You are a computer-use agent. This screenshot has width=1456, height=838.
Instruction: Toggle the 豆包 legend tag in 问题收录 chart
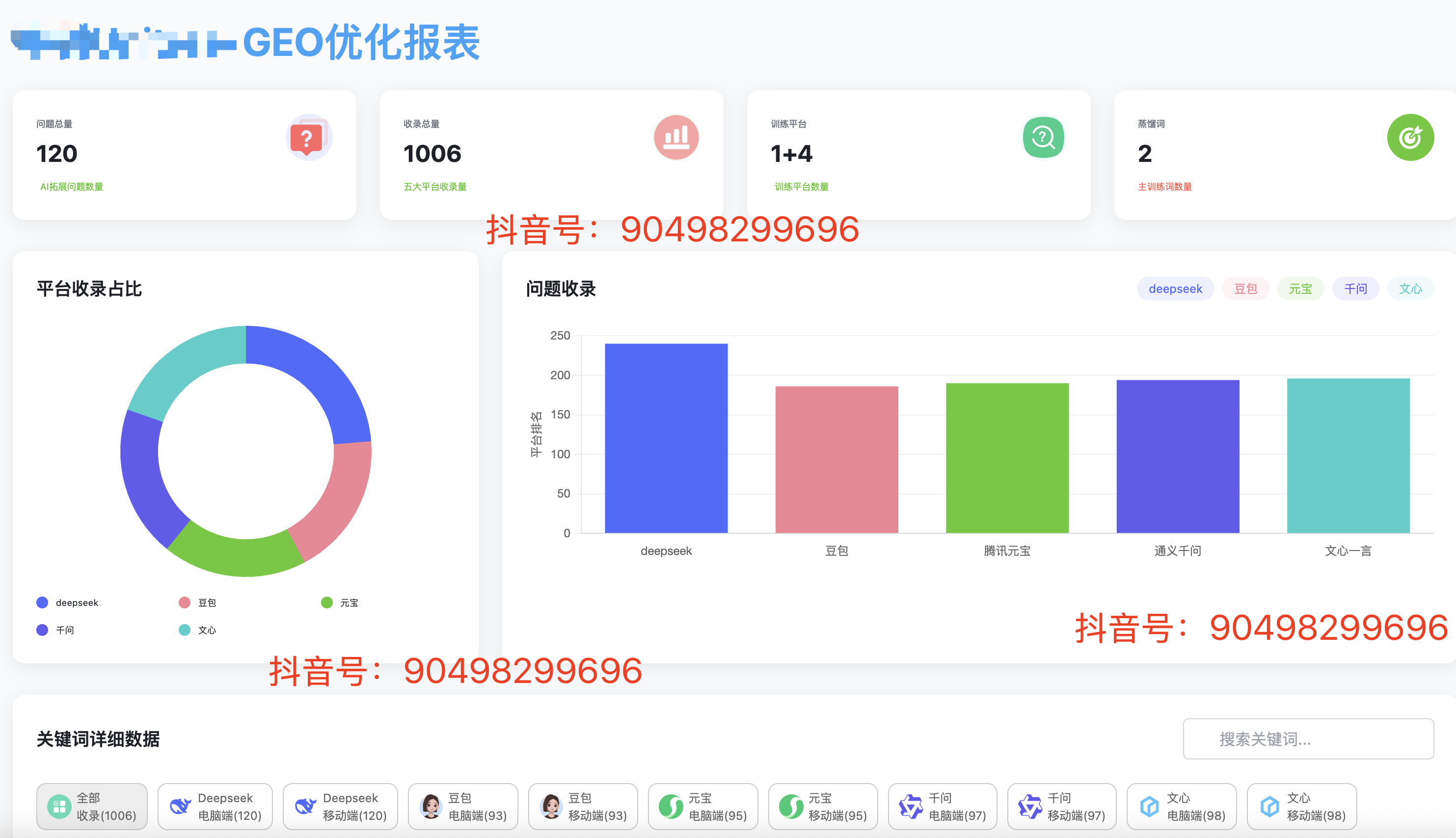pos(1245,288)
